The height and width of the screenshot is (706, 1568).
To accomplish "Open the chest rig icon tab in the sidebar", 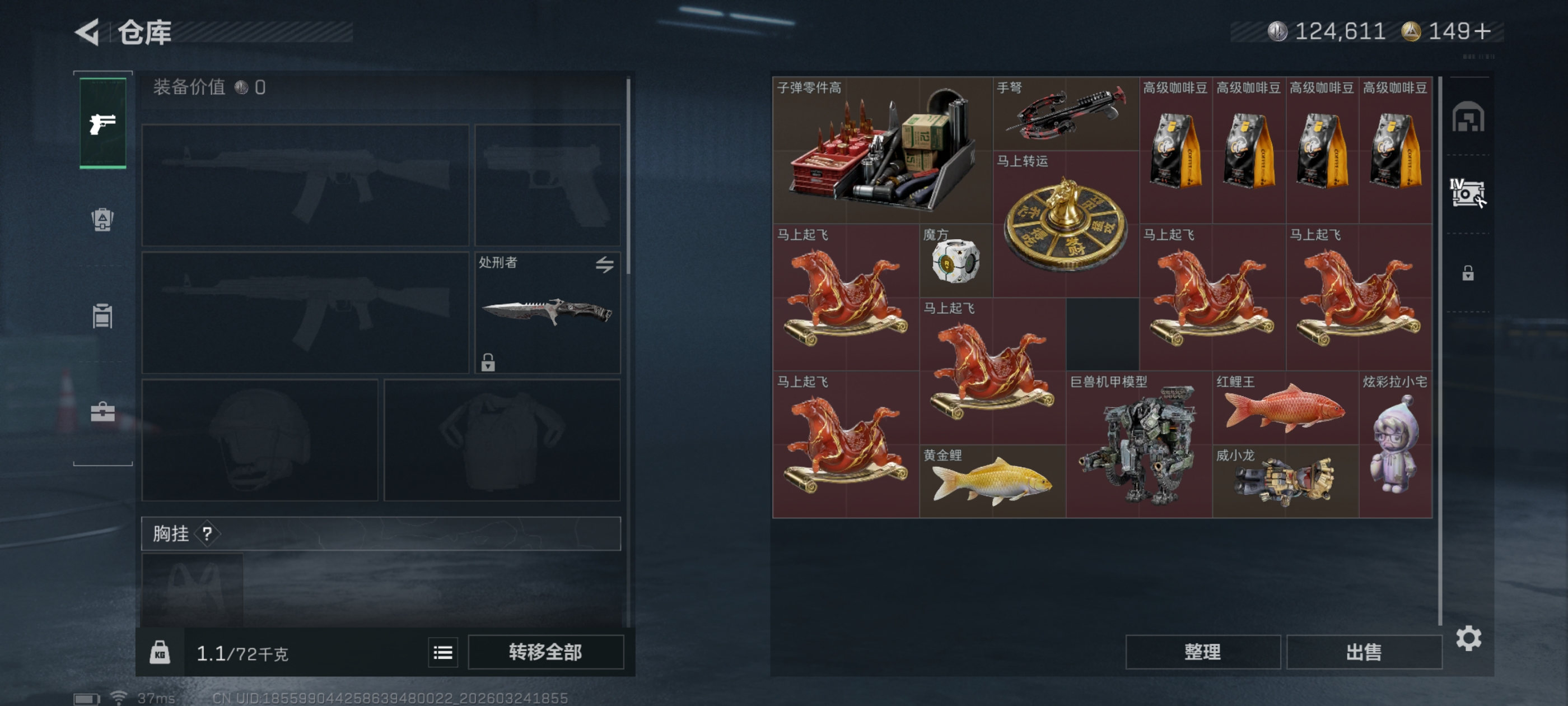I will tap(102, 315).
